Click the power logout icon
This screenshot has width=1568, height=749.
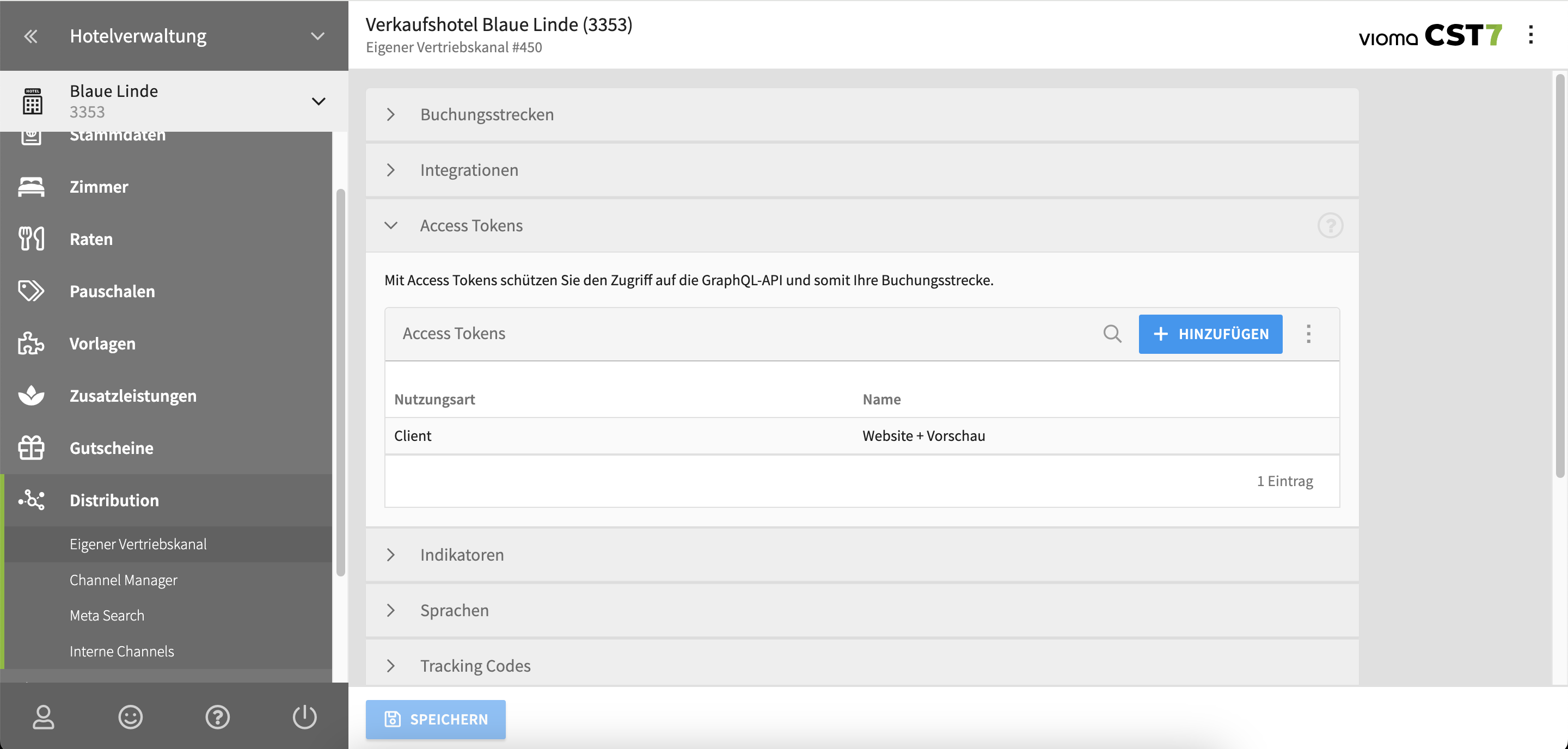point(304,717)
